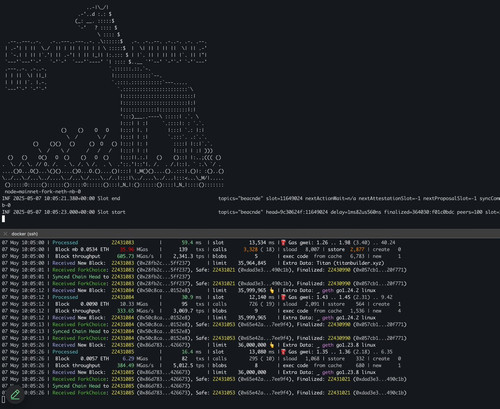Click pointing hand emoji after limit 35,999,965
This screenshot has width=500, height=409.
[272, 290]
